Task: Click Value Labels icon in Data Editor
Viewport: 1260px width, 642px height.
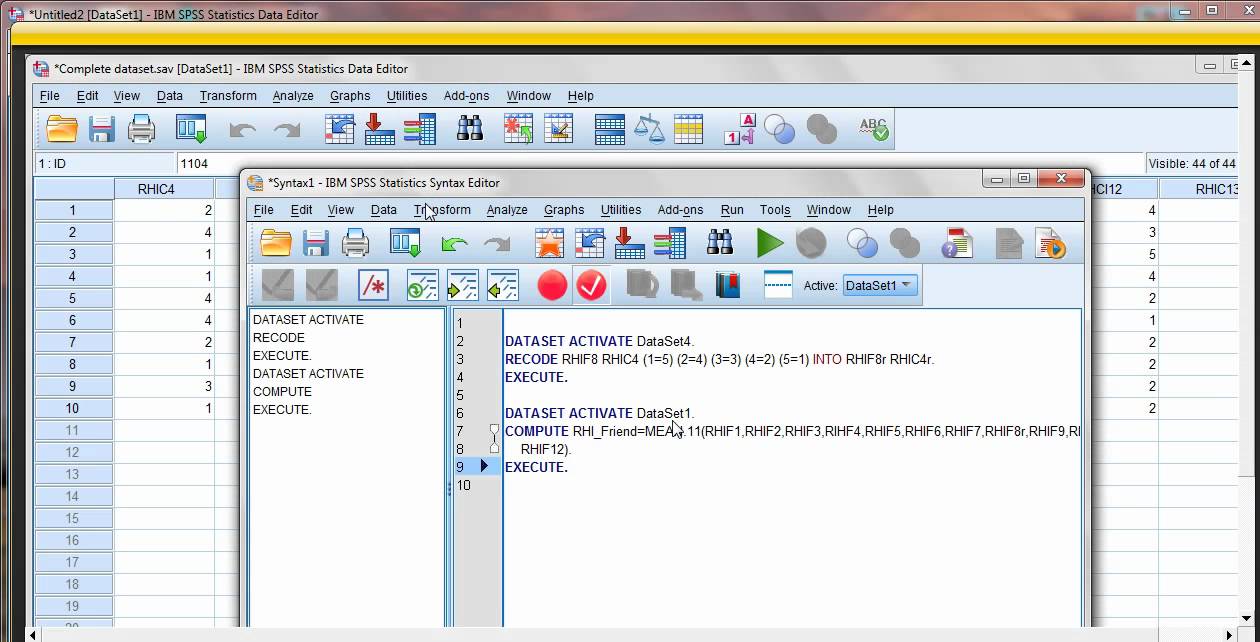Action: tap(739, 129)
